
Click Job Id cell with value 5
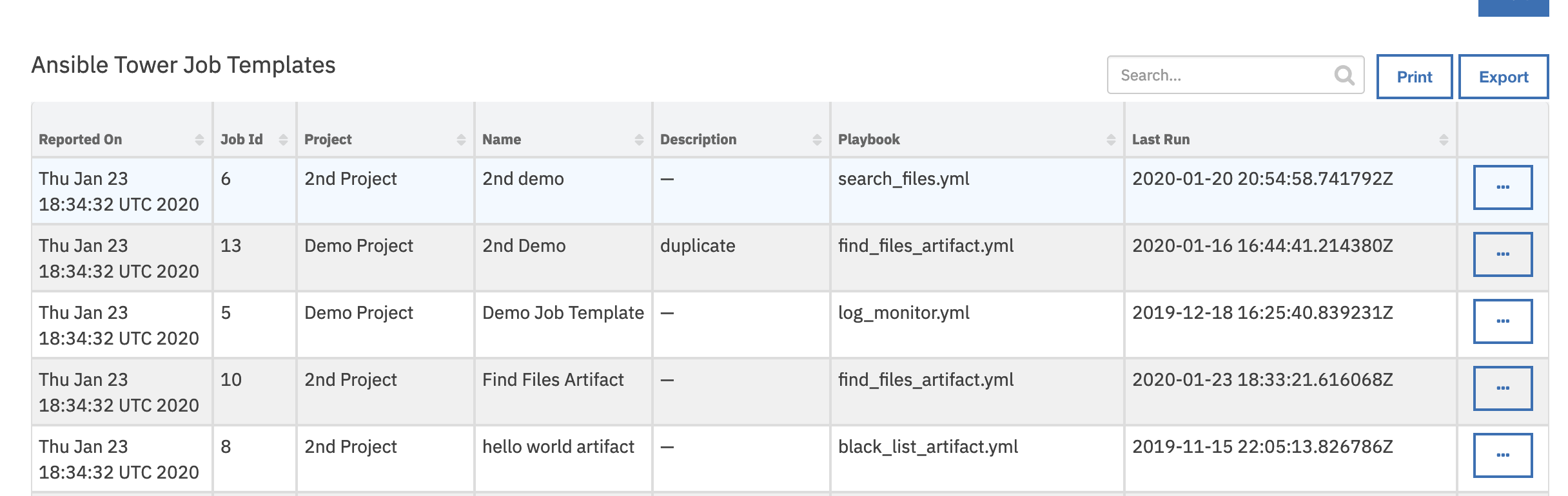tap(255, 325)
